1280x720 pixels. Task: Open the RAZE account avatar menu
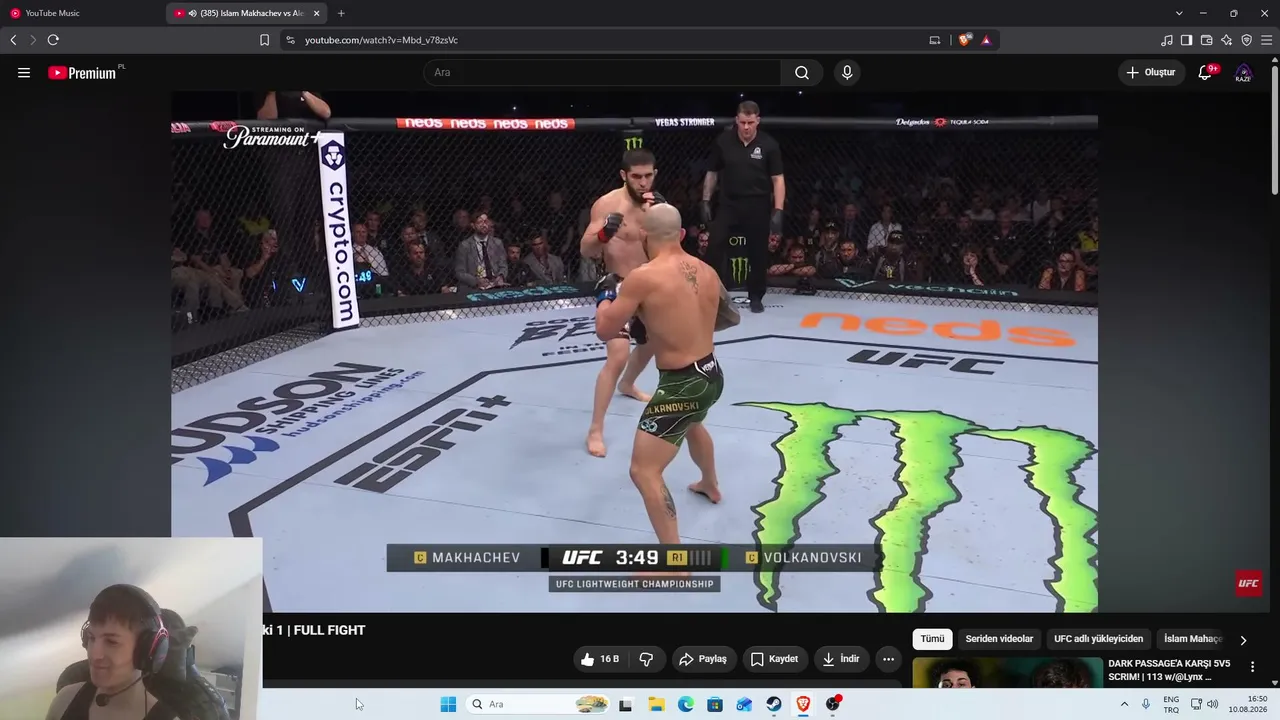click(1243, 72)
